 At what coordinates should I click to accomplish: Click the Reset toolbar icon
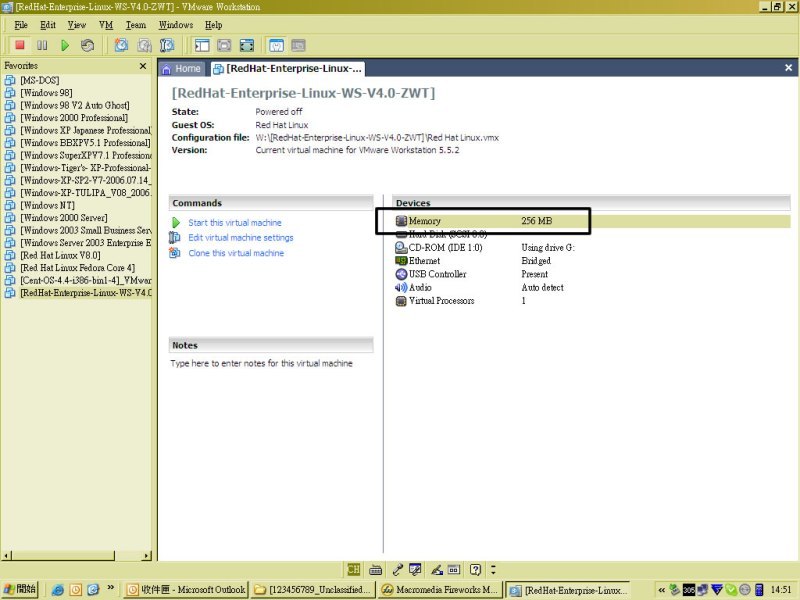pos(87,45)
